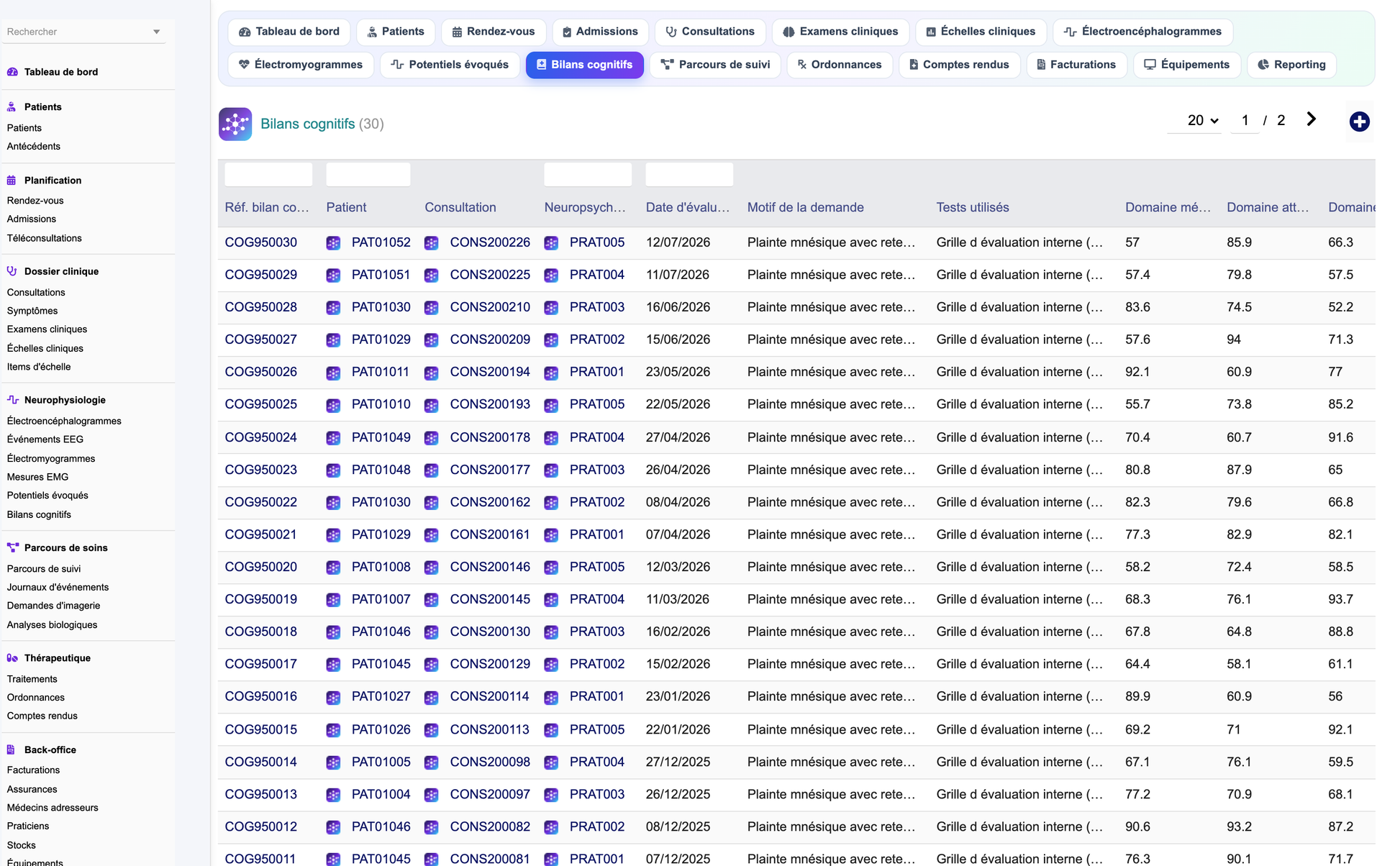Click the Ordonnances tab prescription icon
1400x866 pixels.
click(802, 65)
